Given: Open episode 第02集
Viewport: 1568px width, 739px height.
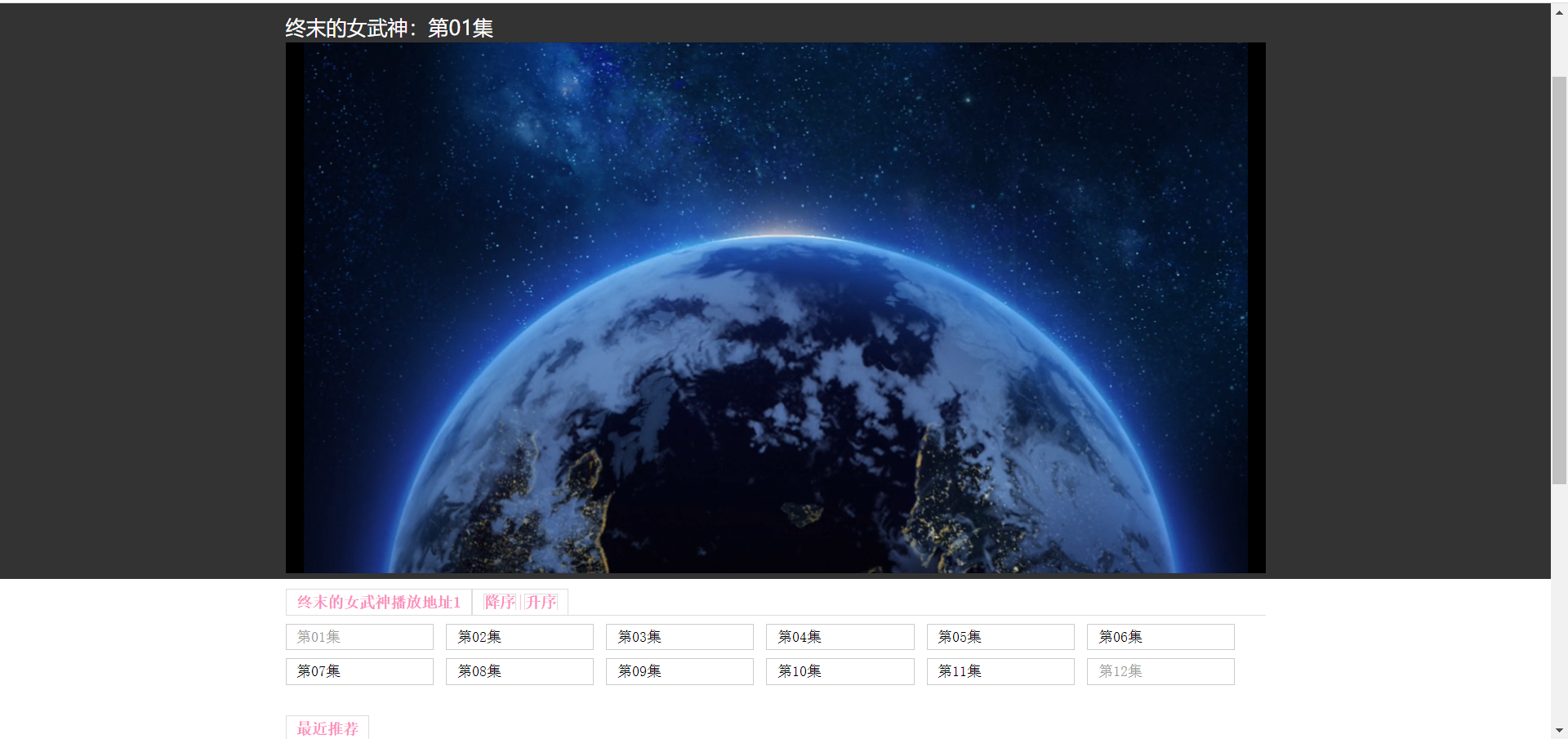Looking at the screenshot, I should (x=519, y=637).
